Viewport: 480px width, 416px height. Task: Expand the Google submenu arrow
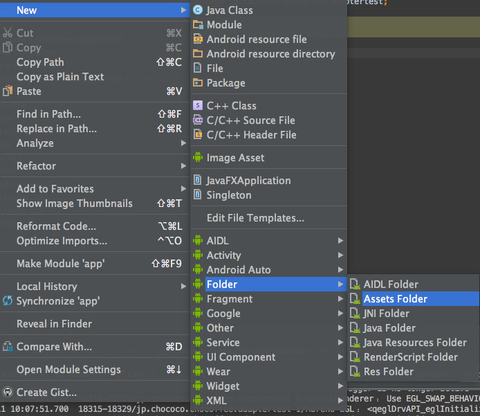pos(340,313)
